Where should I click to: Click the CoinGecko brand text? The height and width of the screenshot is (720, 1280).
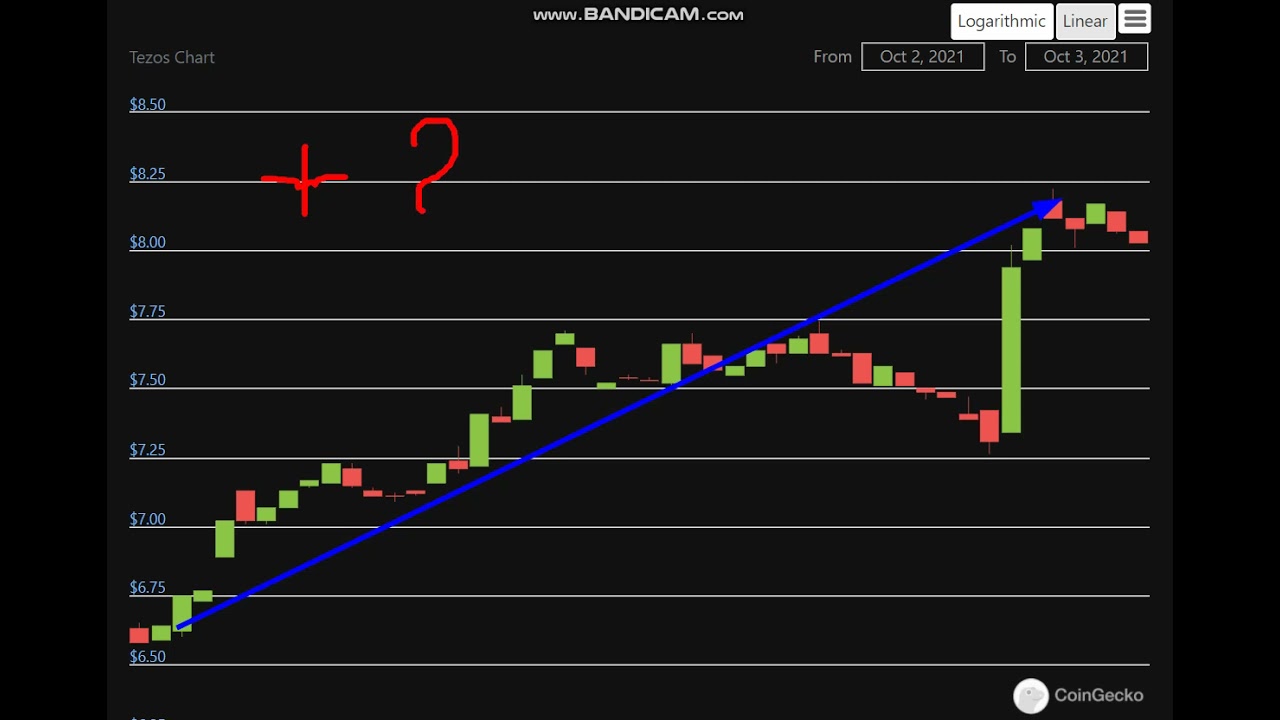[1098, 696]
